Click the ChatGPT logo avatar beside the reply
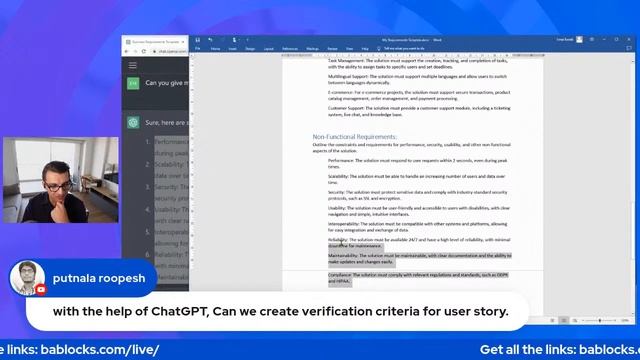The width and height of the screenshot is (640, 360). [133, 122]
